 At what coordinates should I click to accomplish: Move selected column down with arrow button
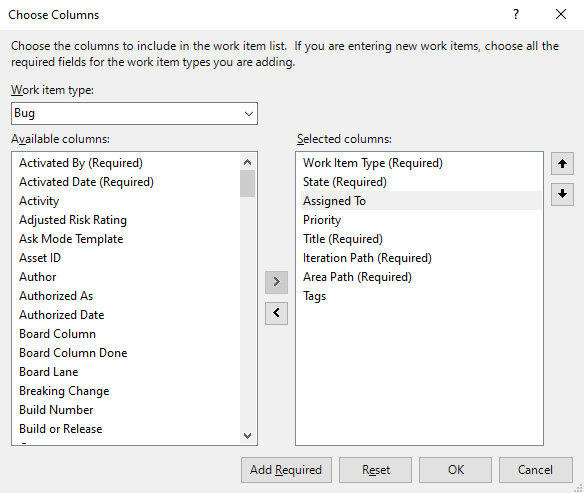tap(562, 194)
